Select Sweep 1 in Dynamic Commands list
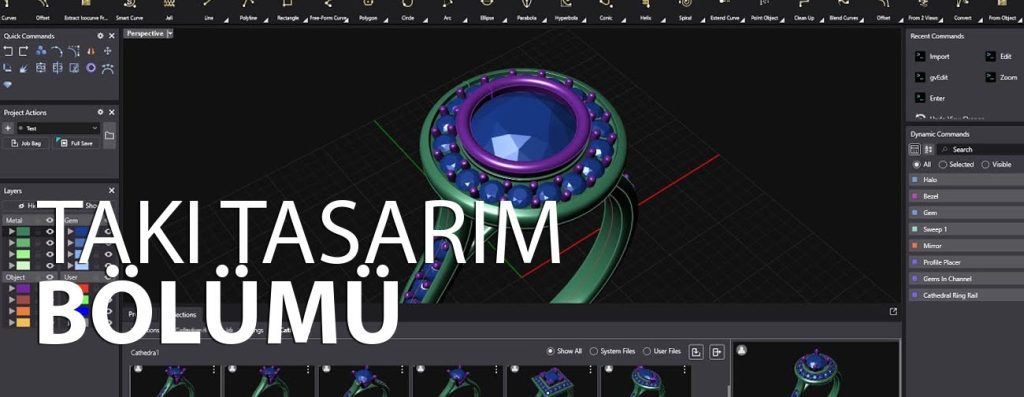 point(966,229)
